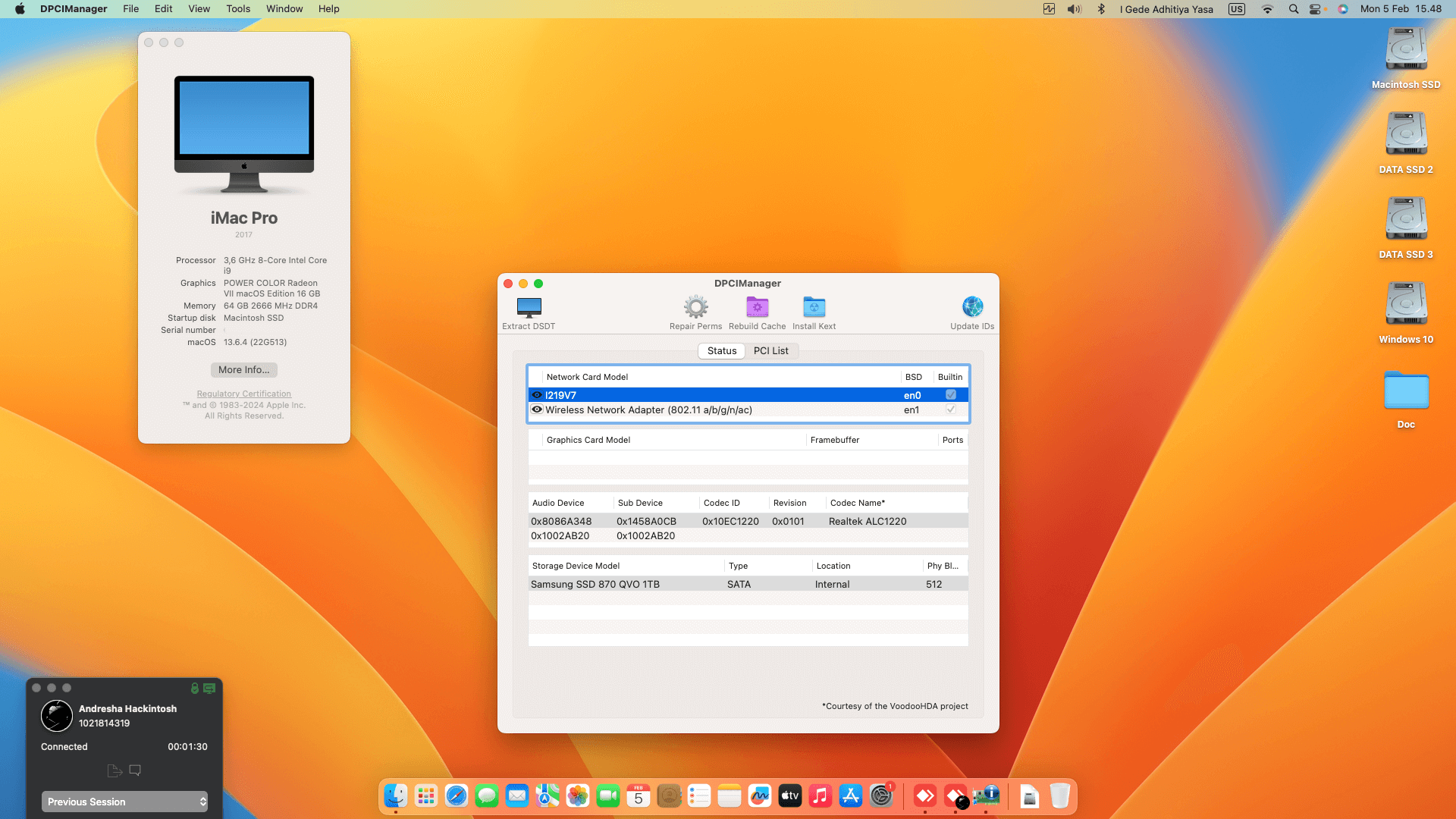Open the Tools menu
This screenshot has height=819, width=1456.
point(237,8)
